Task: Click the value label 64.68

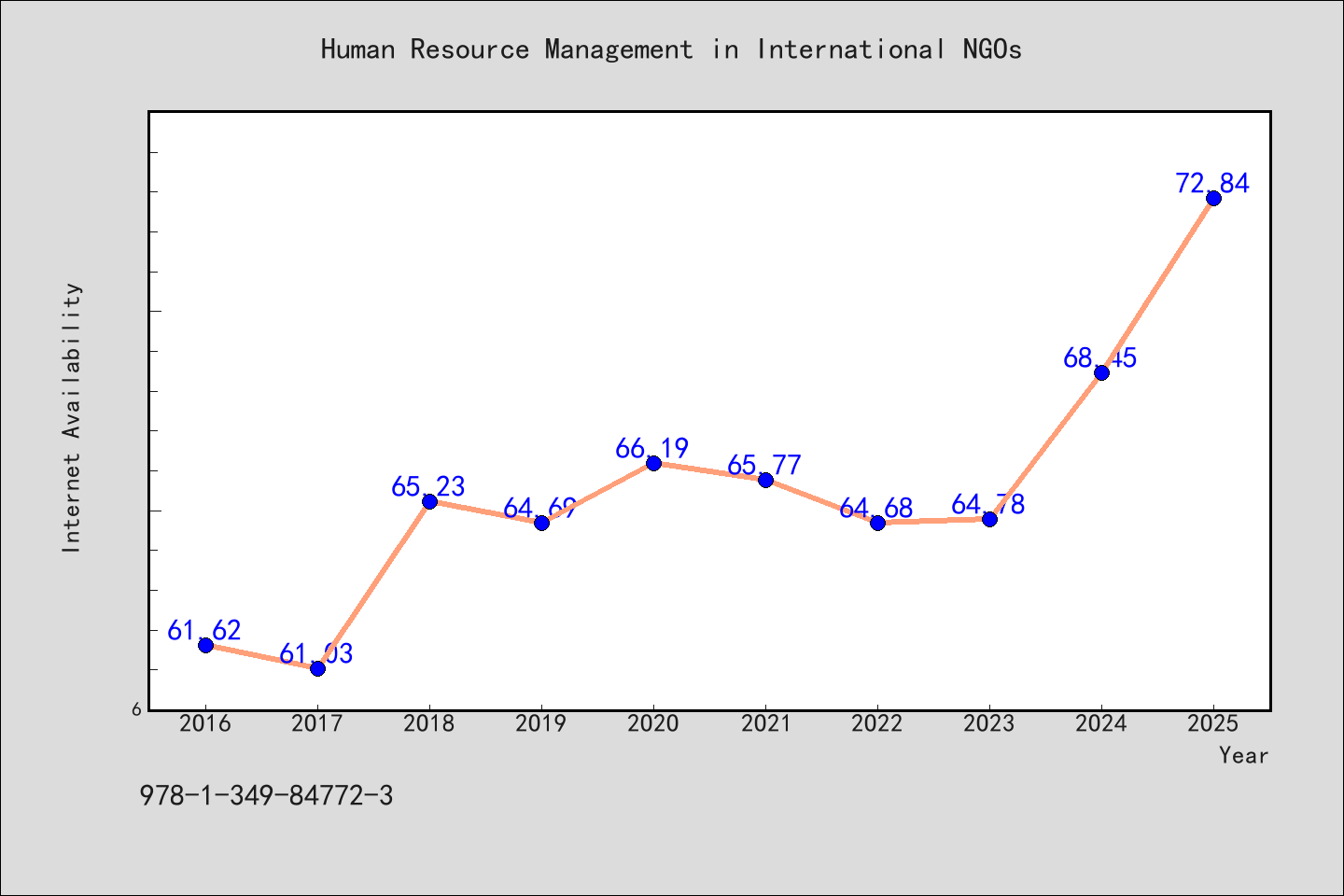Action: point(876,508)
